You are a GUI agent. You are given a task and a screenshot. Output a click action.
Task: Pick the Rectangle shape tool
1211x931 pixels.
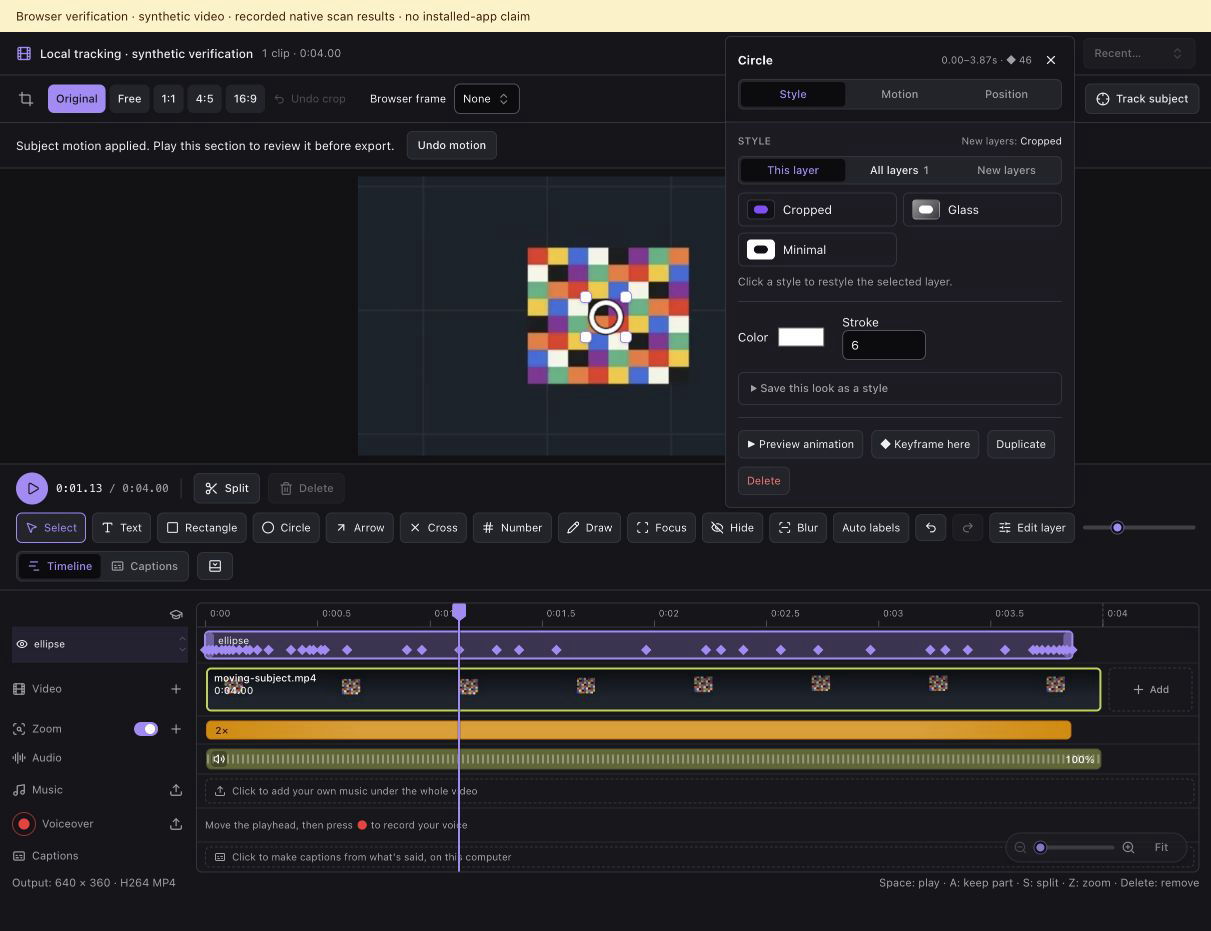pos(202,528)
